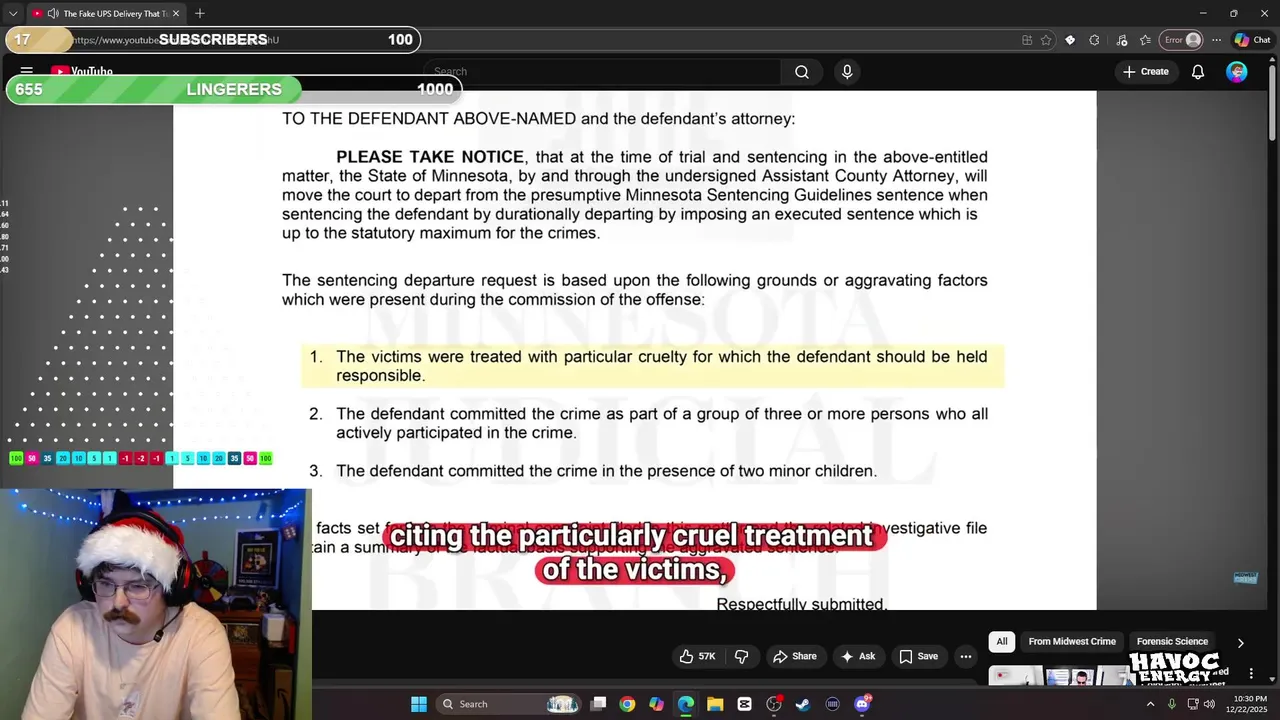1280x720 pixels.
Task: Open the tag-shaped extension in toolbar
Action: pyautogui.click(x=1070, y=40)
